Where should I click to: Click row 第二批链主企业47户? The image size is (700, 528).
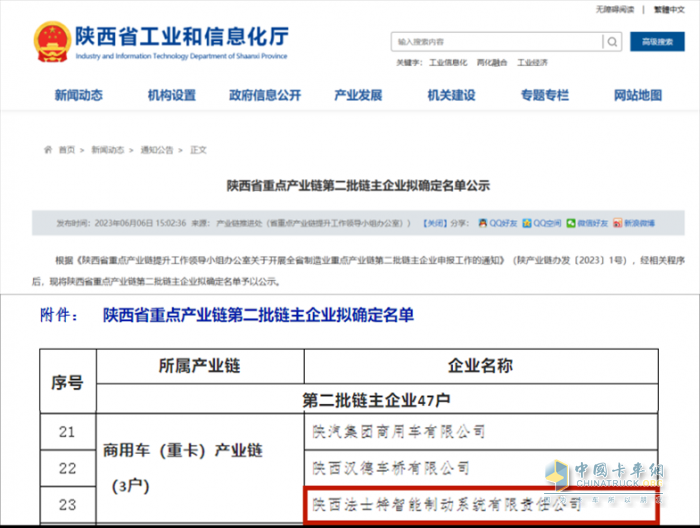tap(376, 400)
